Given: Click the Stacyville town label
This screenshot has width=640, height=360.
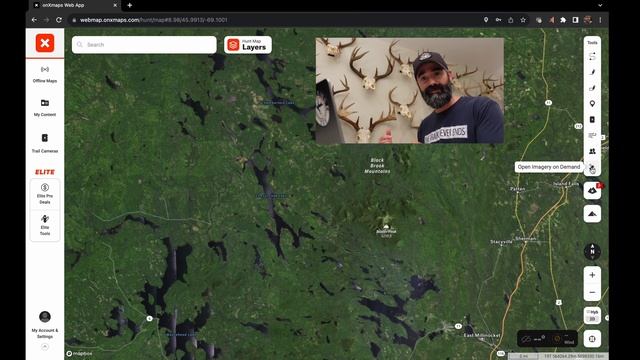Looking at the screenshot, I should coord(501,242).
